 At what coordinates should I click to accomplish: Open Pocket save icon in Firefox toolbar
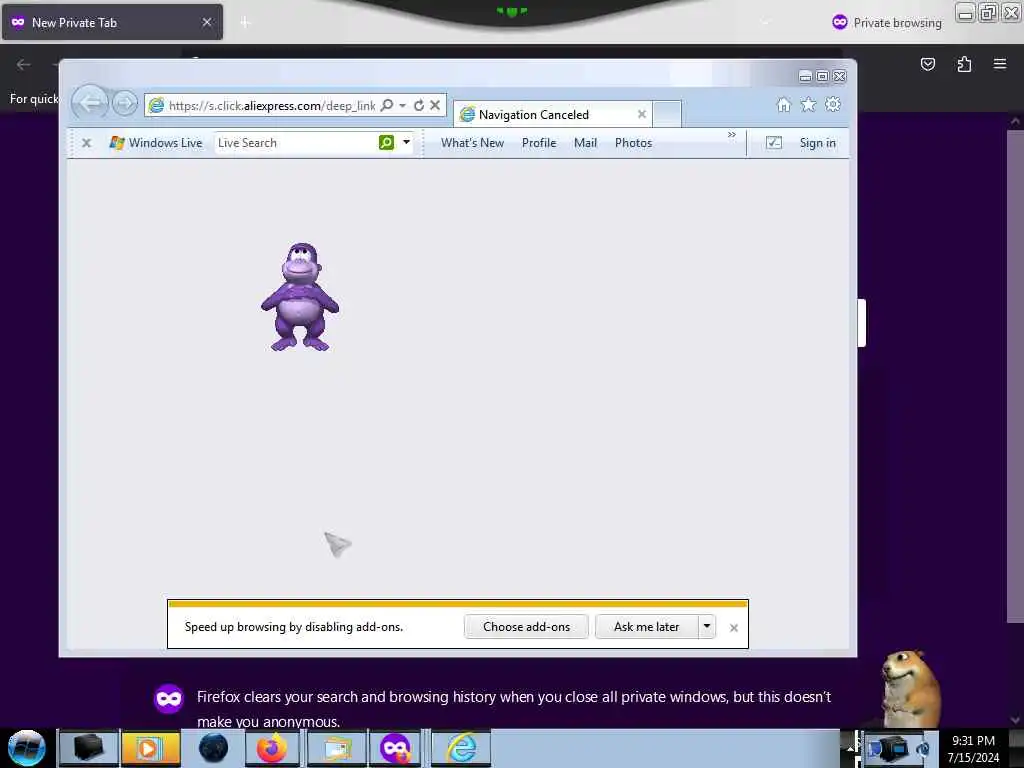click(x=928, y=64)
